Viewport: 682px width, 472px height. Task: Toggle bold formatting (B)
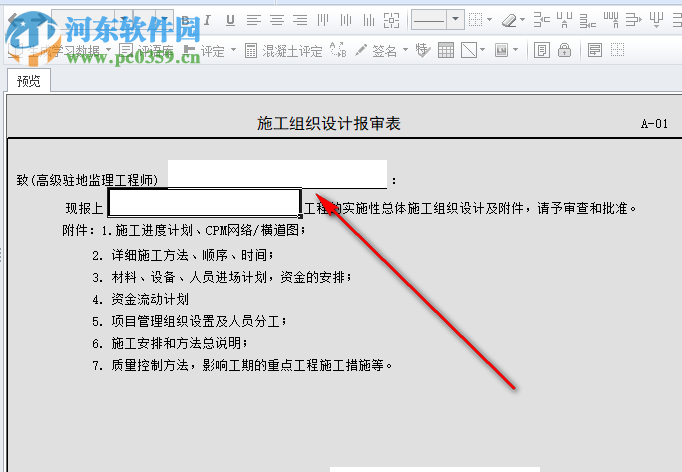pos(186,20)
